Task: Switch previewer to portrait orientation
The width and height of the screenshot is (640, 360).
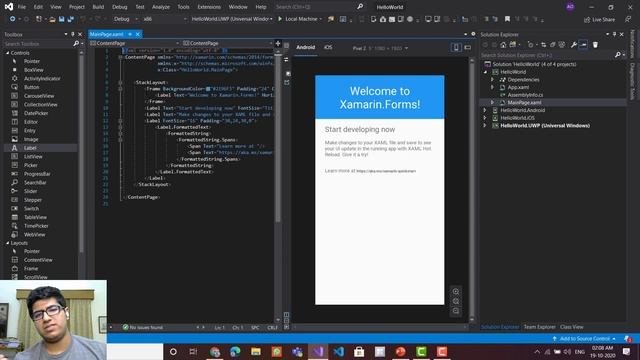Action: click(456, 48)
